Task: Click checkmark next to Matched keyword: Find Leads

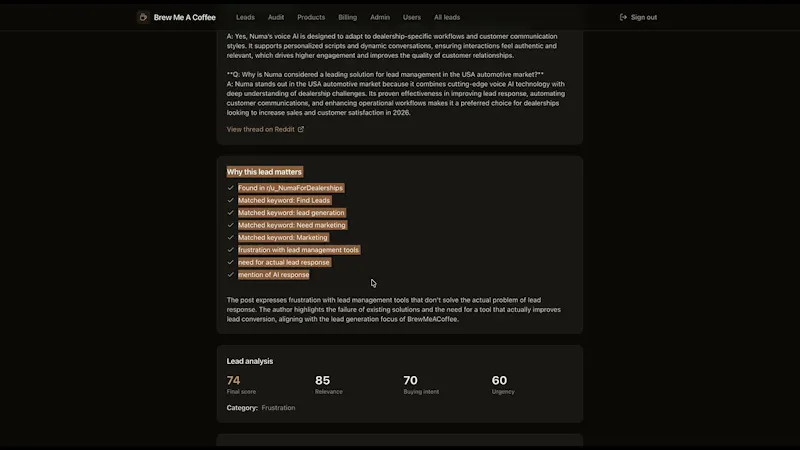Action: [231, 200]
